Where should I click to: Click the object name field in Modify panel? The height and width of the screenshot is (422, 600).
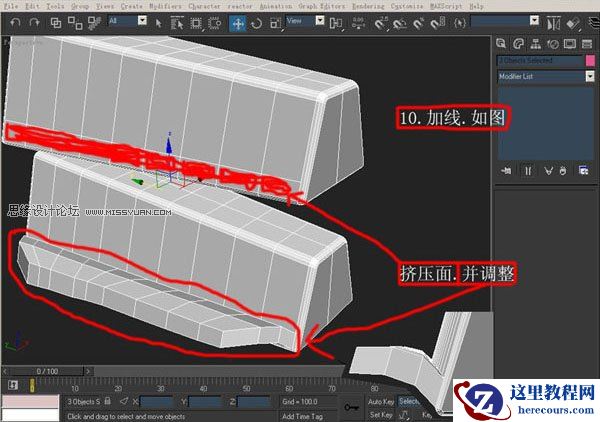540,61
